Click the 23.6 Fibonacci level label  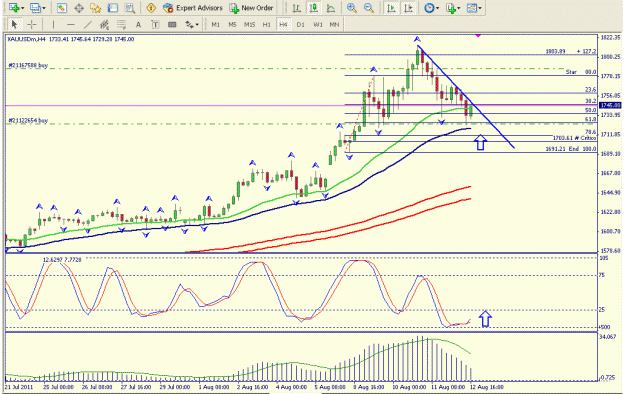pyautogui.click(x=591, y=90)
